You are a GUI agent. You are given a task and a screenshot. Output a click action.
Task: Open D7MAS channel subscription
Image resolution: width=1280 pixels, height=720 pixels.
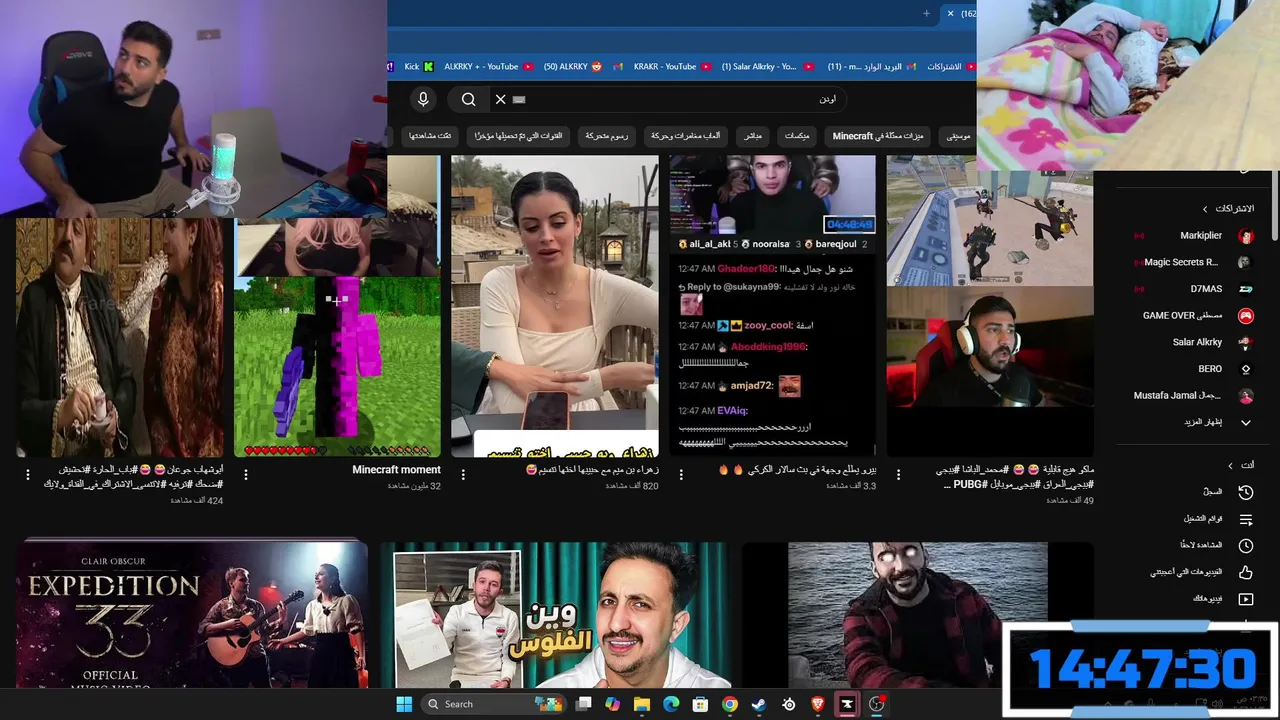click(1195, 289)
